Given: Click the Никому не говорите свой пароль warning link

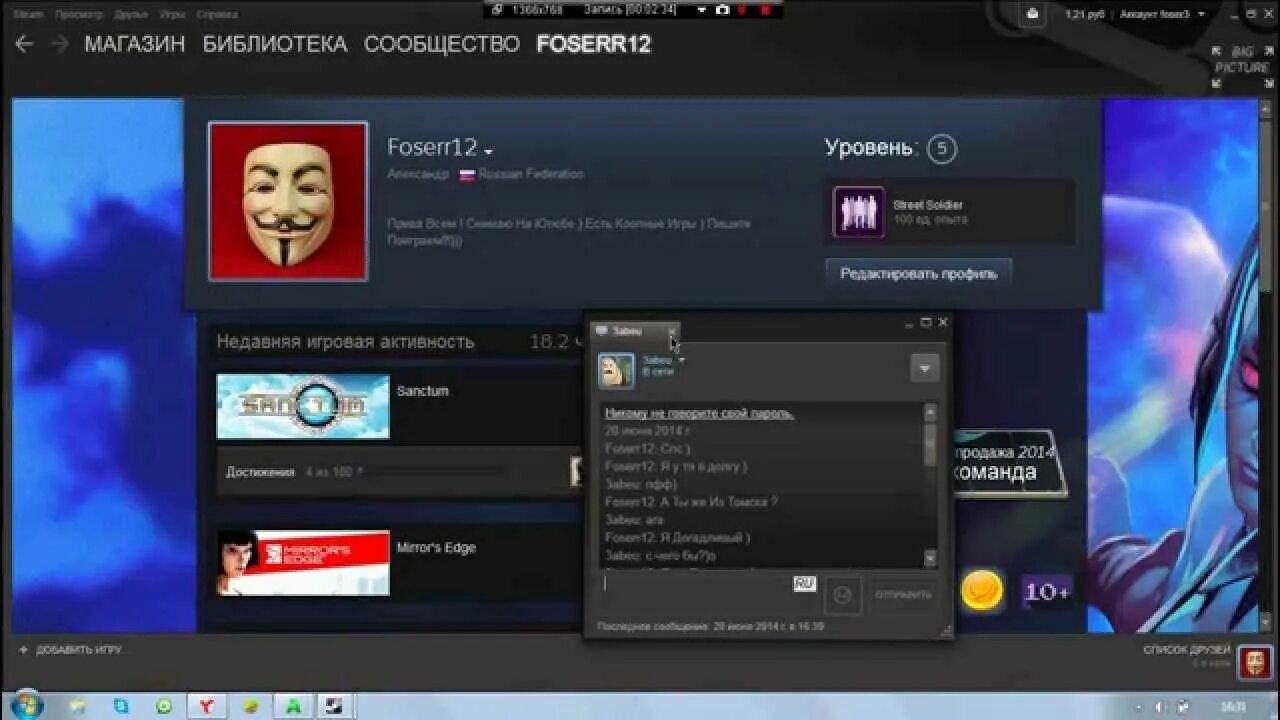Looking at the screenshot, I should coord(699,413).
